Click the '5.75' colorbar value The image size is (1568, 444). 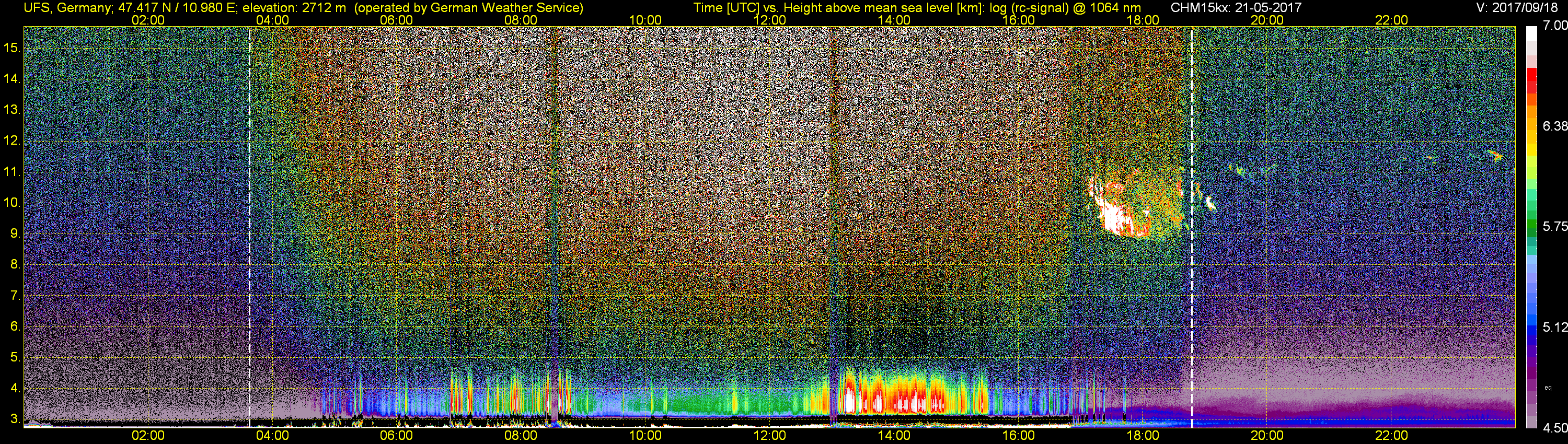click(1554, 226)
